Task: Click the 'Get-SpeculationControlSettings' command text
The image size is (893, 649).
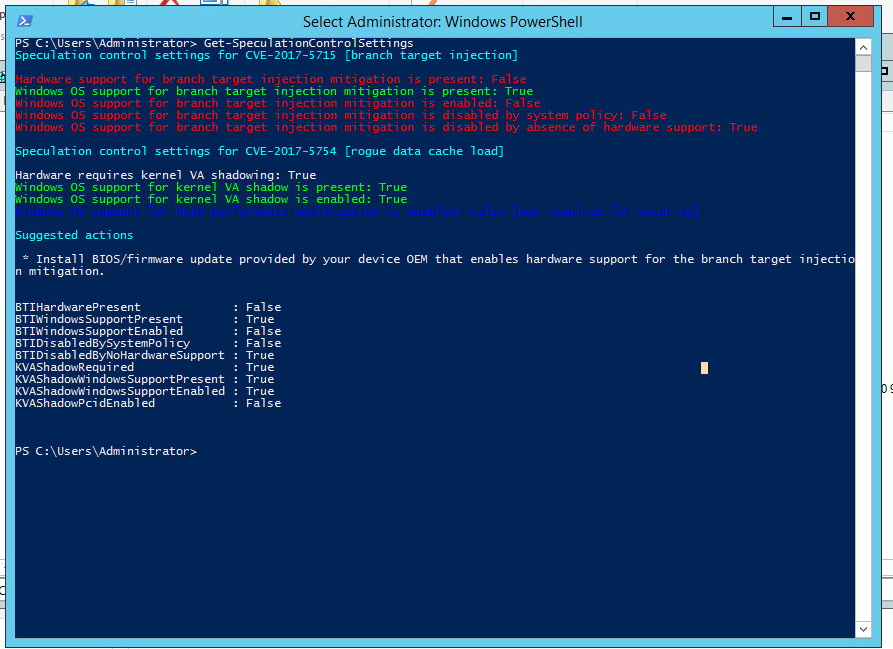Action: (309, 43)
